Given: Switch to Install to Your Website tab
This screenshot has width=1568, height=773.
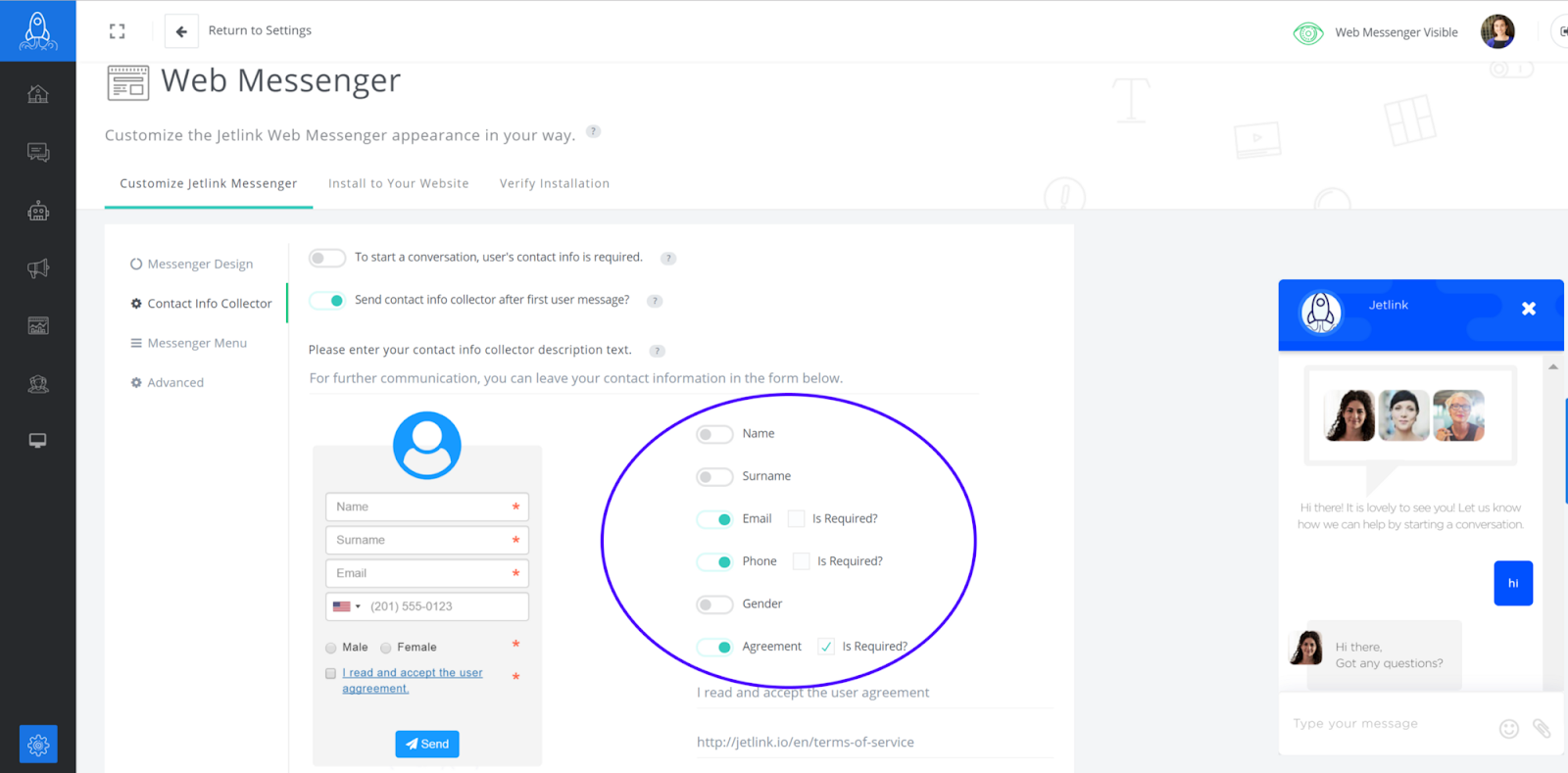Looking at the screenshot, I should (x=398, y=183).
